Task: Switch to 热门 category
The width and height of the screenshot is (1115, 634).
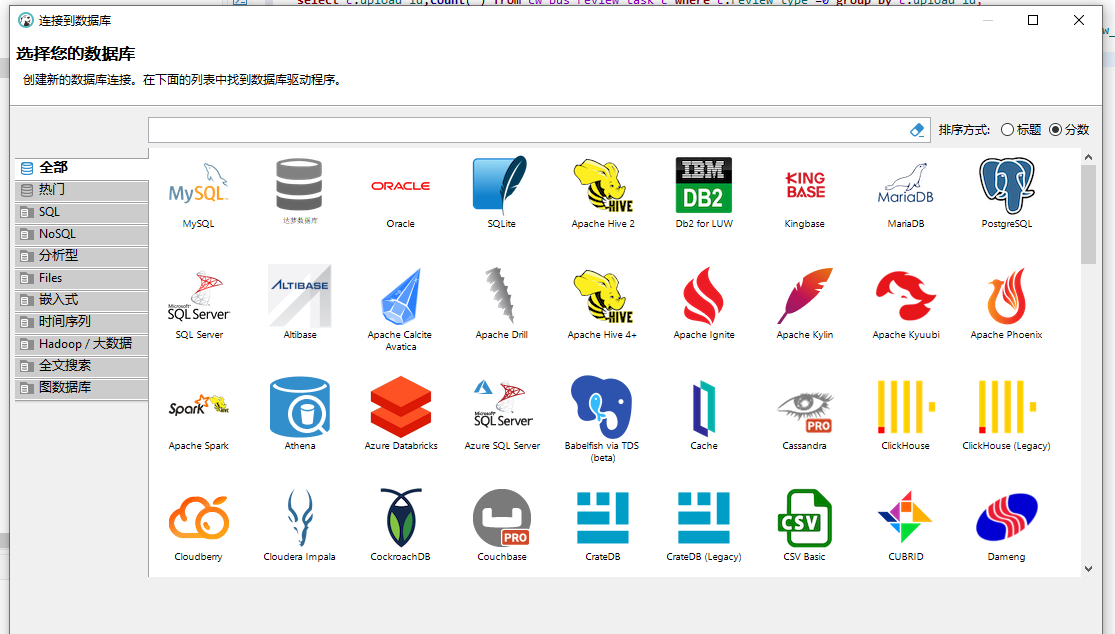Action: [82, 190]
